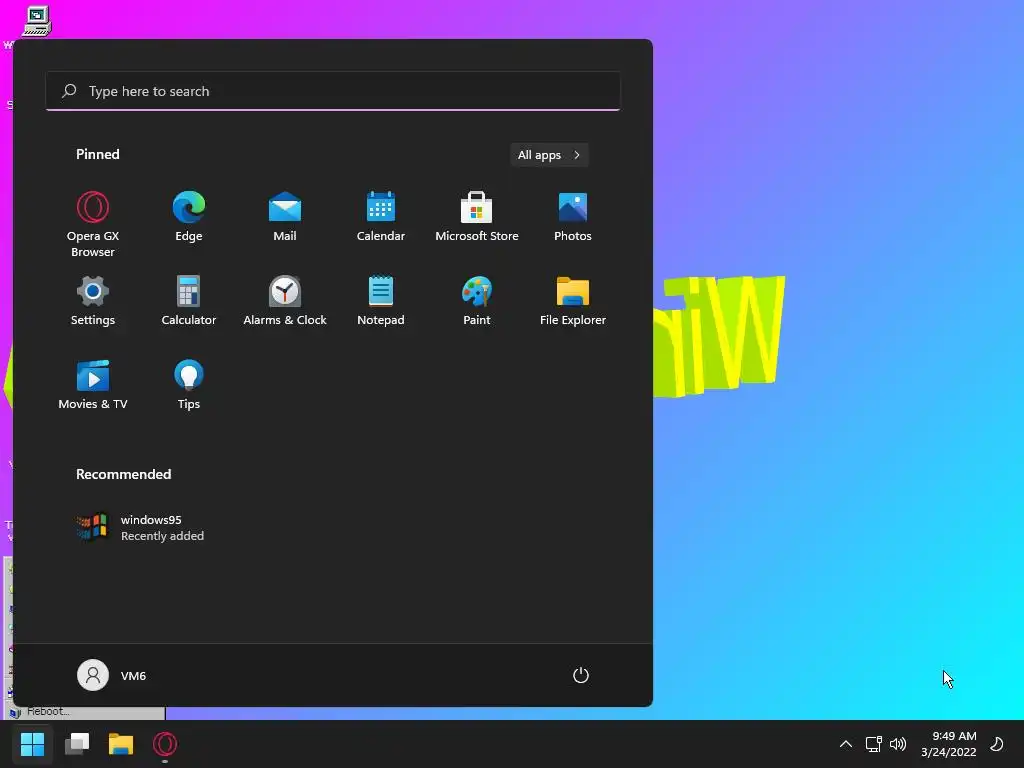Open recommended windows95 item
Image resolution: width=1024 pixels, height=768 pixels.
click(141, 528)
